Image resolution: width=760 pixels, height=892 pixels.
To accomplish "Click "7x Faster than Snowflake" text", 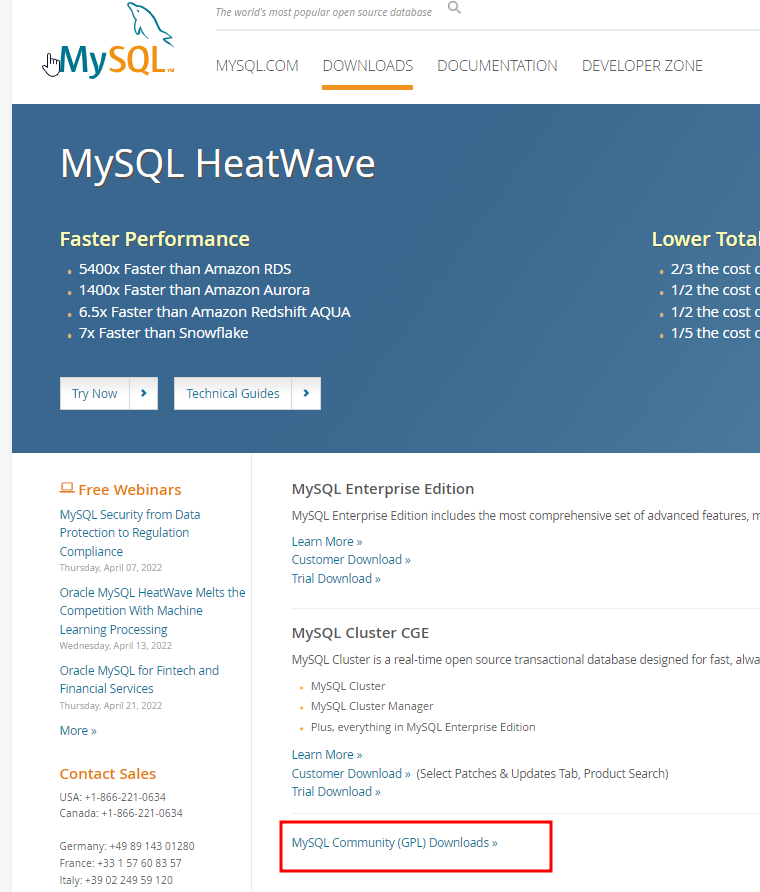I will coord(163,333).
